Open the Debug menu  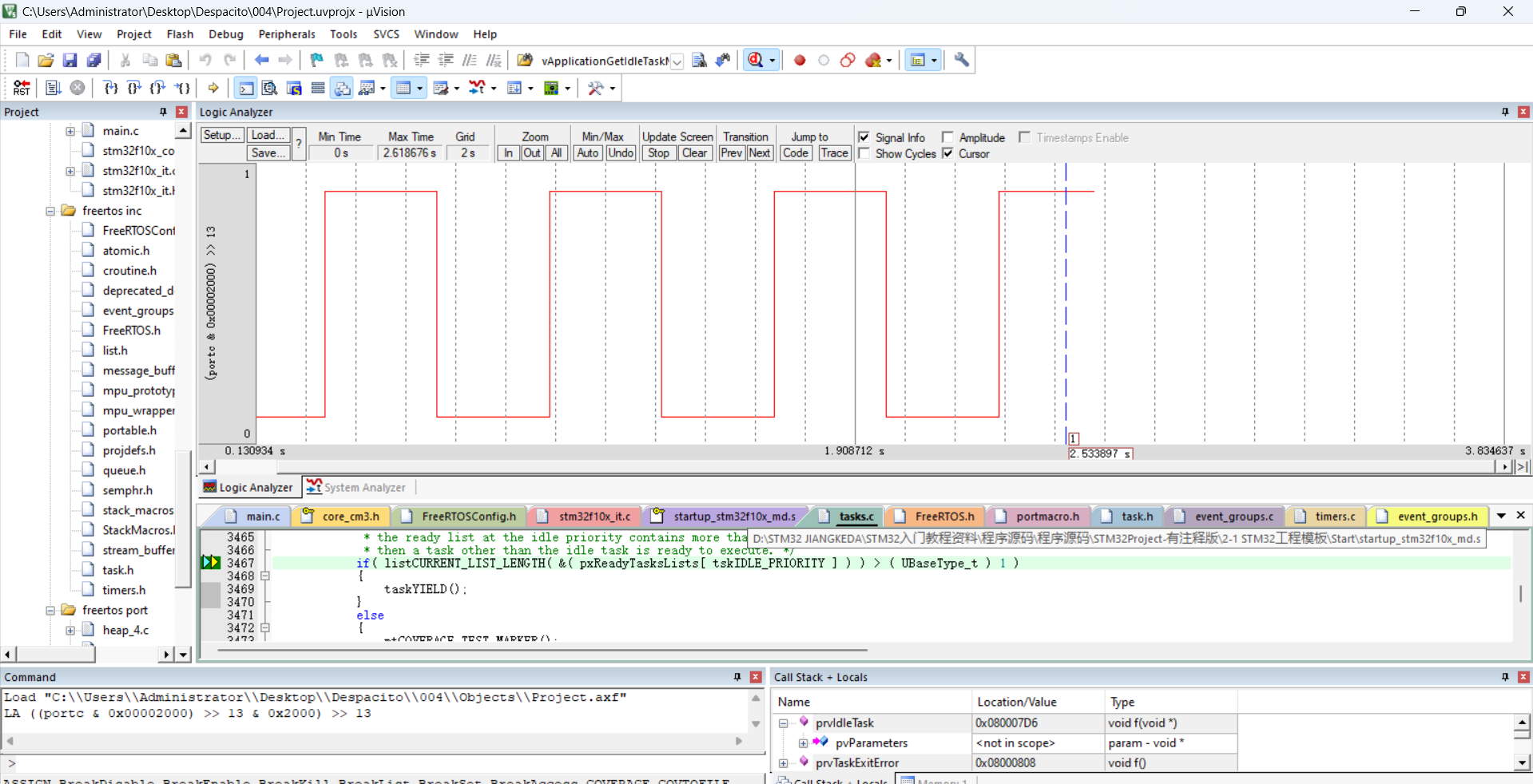(226, 34)
